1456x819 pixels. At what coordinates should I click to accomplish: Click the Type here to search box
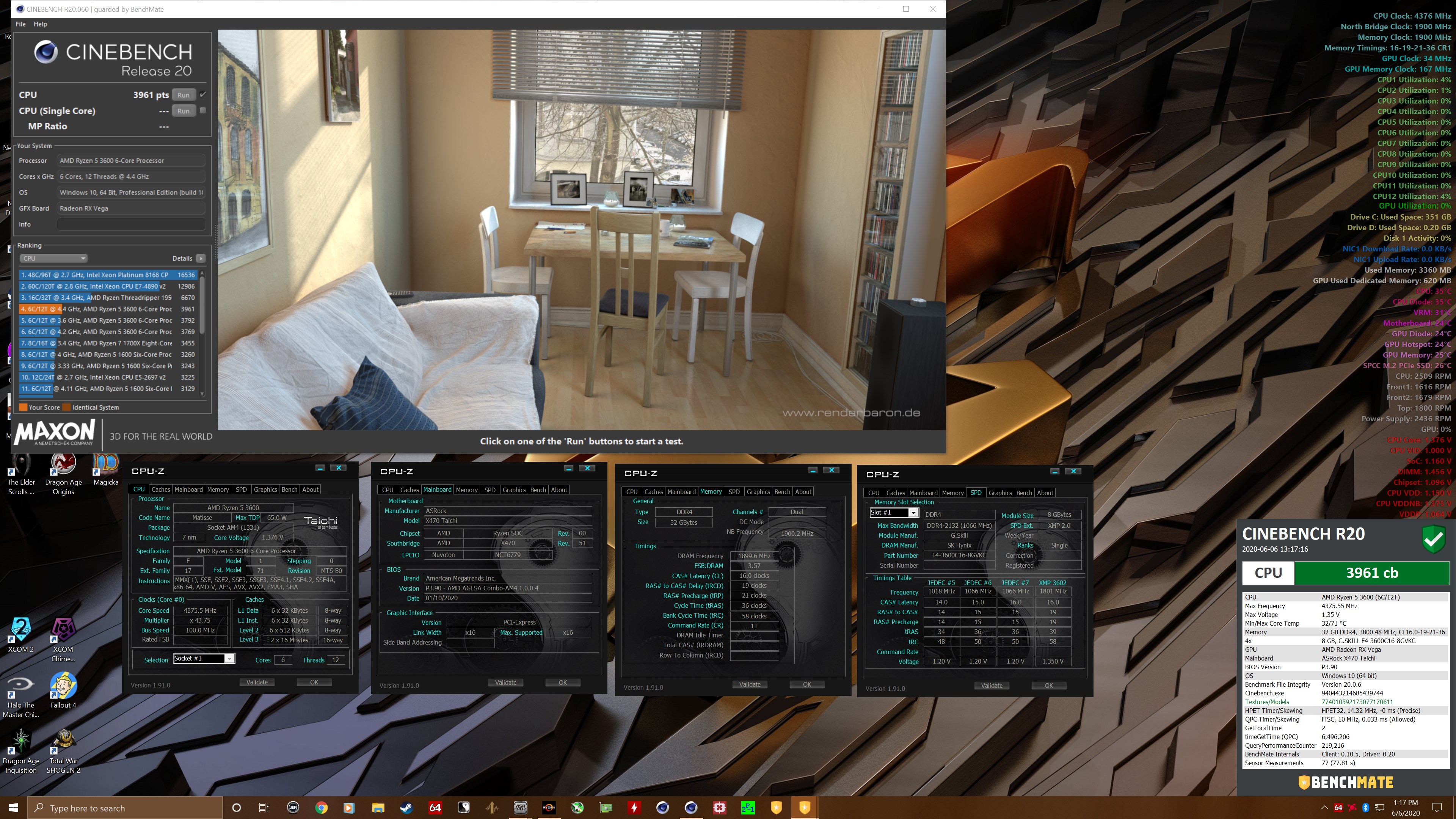pyautogui.click(x=125, y=808)
